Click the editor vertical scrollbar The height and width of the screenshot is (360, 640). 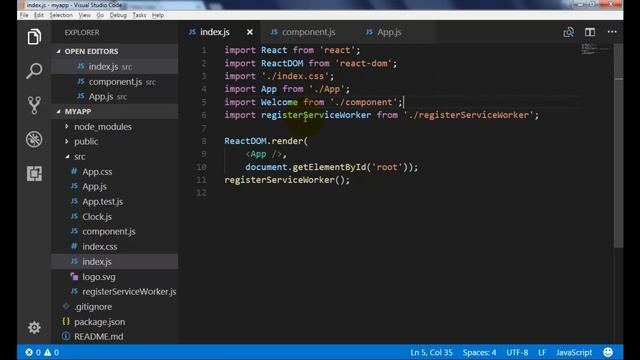[619, 146]
